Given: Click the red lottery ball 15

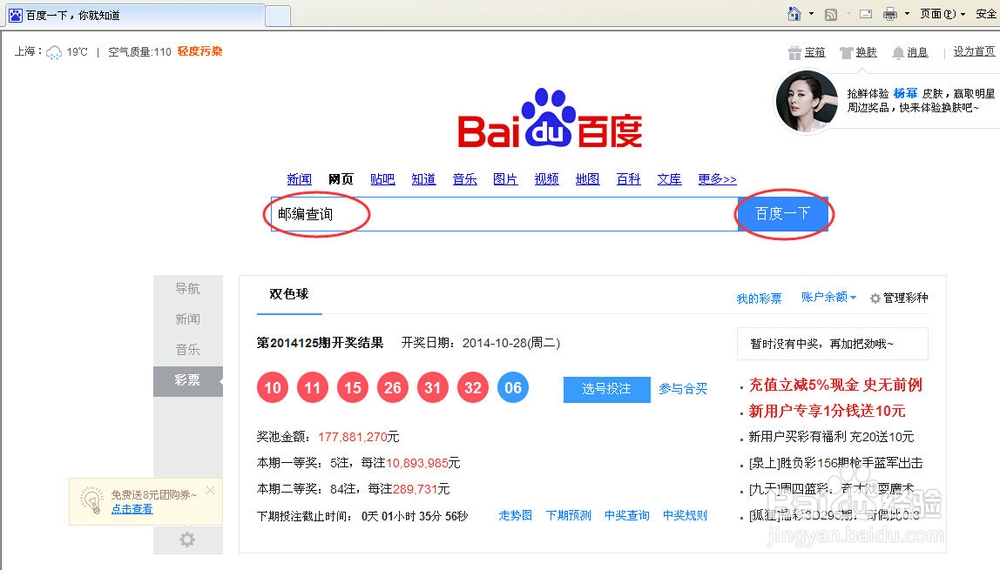Looking at the screenshot, I should click(x=353, y=388).
